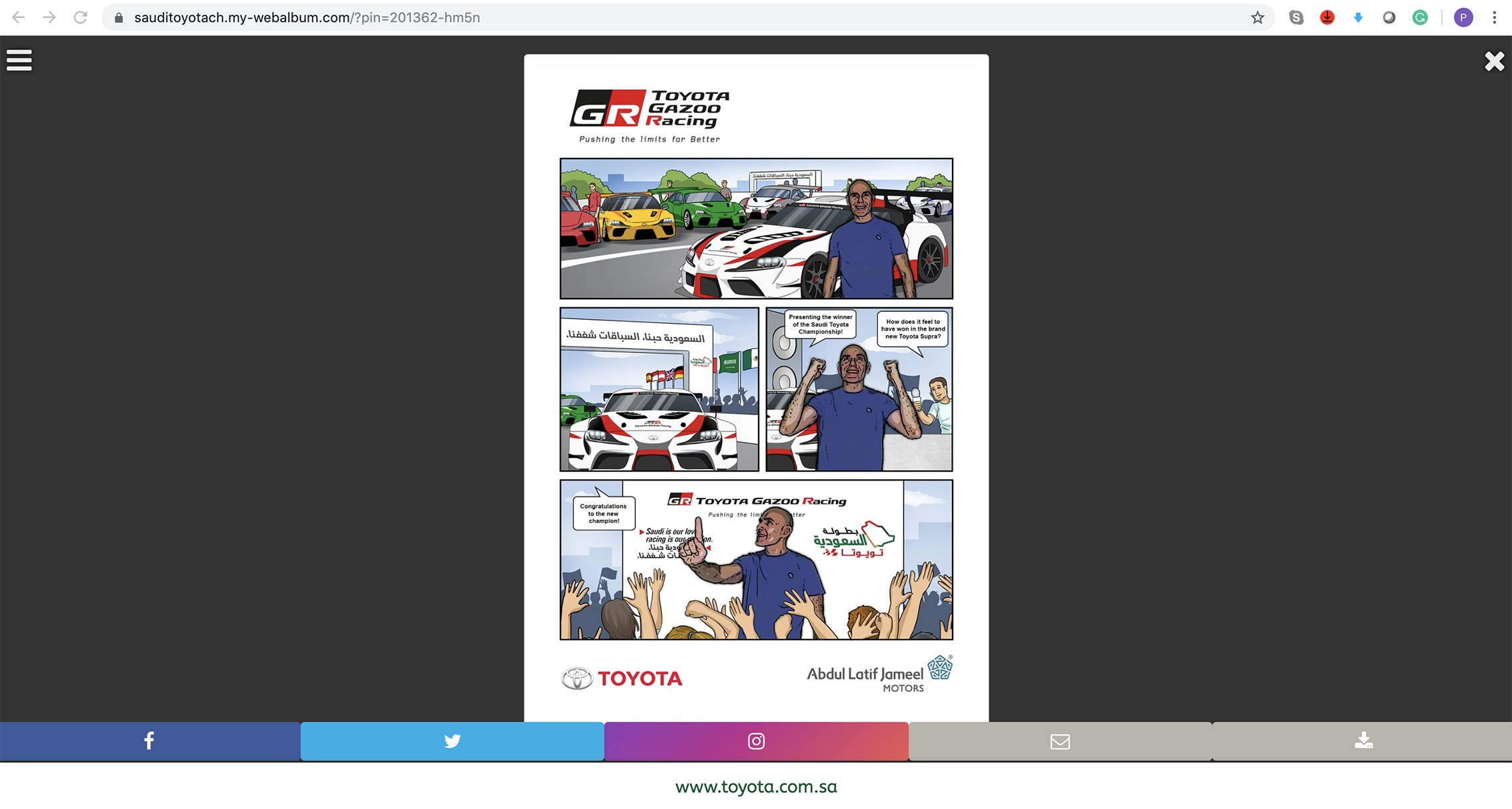1512x809 pixels.
Task: Open the www.toyota.com.sa link
Action: (x=756, y=787)
